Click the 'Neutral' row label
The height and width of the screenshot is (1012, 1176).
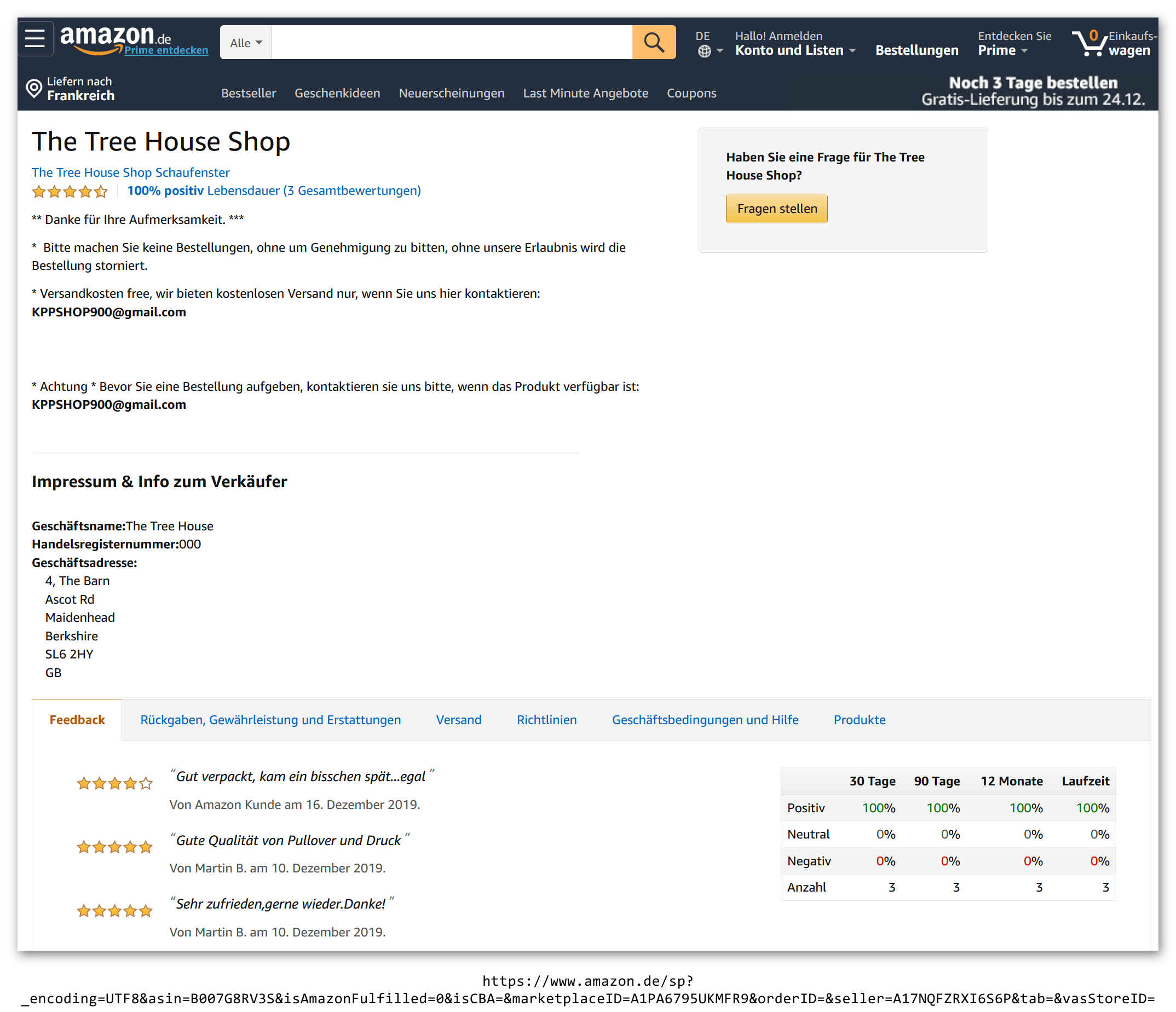coord(808,835)
